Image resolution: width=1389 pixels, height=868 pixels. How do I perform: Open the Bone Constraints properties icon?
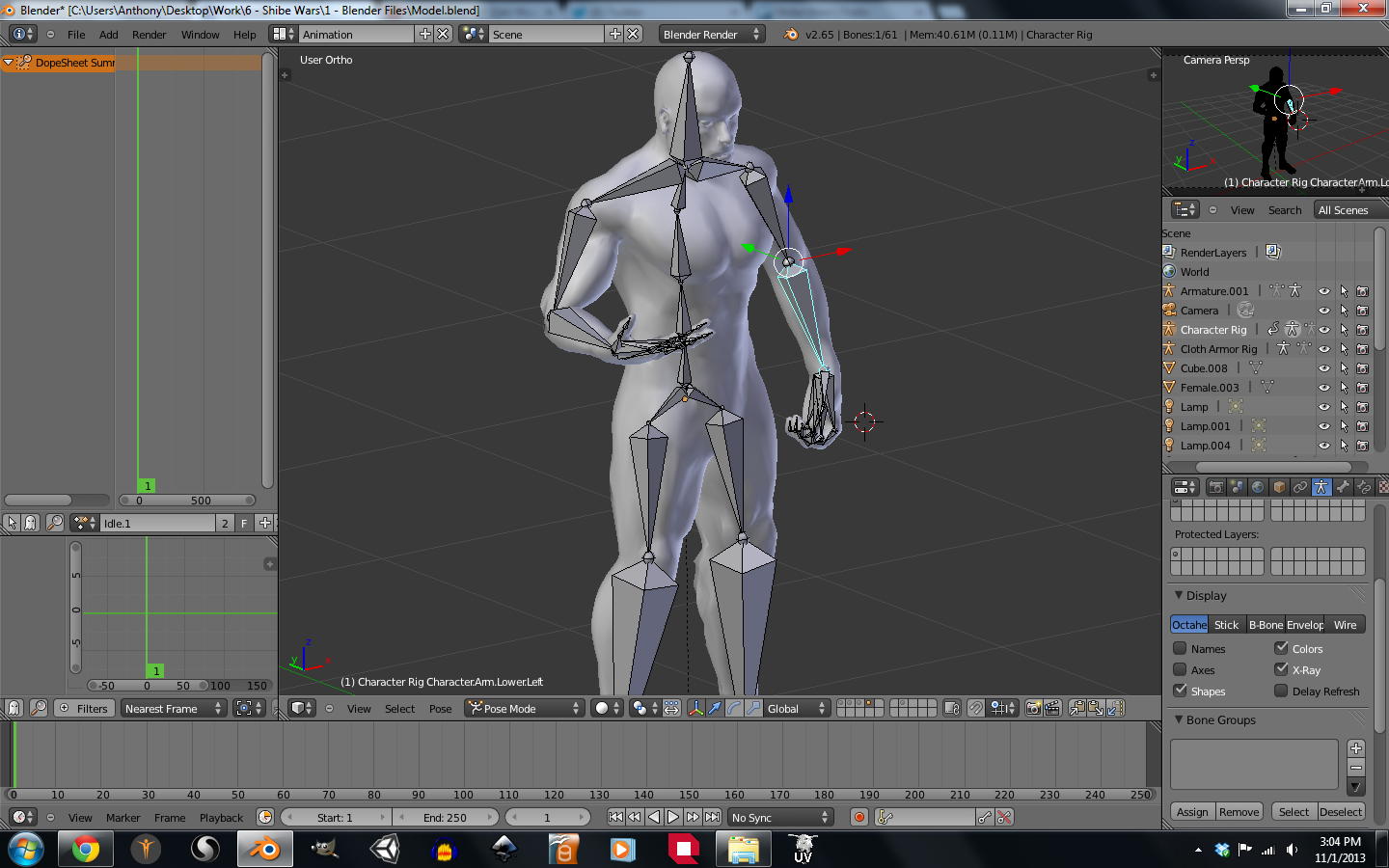pos(1364,487)
